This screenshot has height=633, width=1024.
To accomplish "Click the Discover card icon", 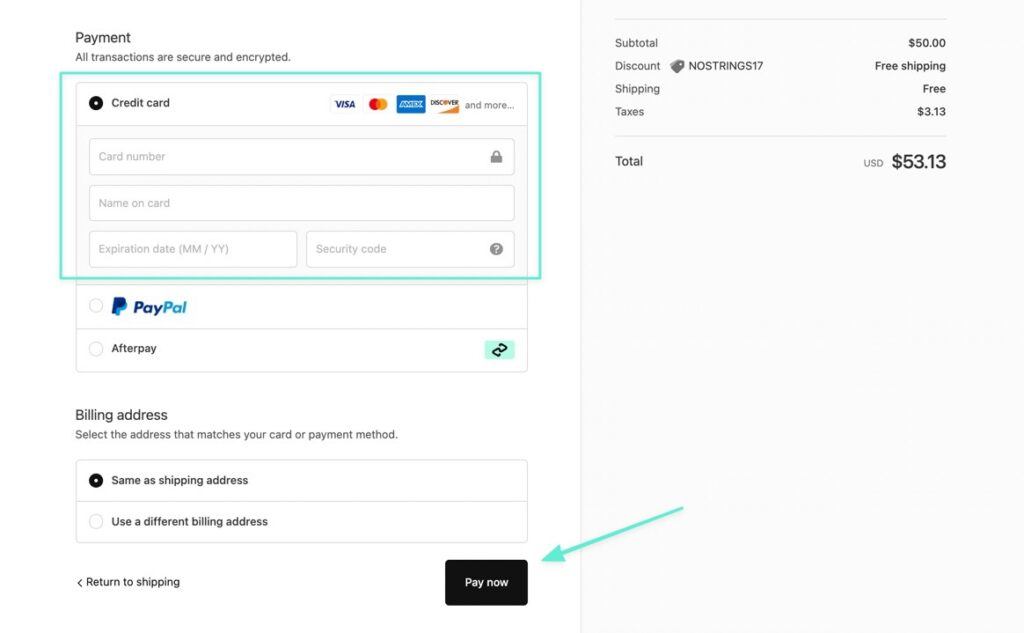I will (444, 103).
